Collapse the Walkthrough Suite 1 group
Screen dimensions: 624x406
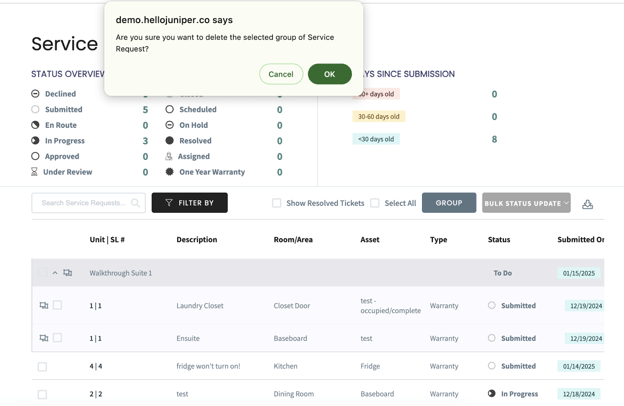(55, 273)
